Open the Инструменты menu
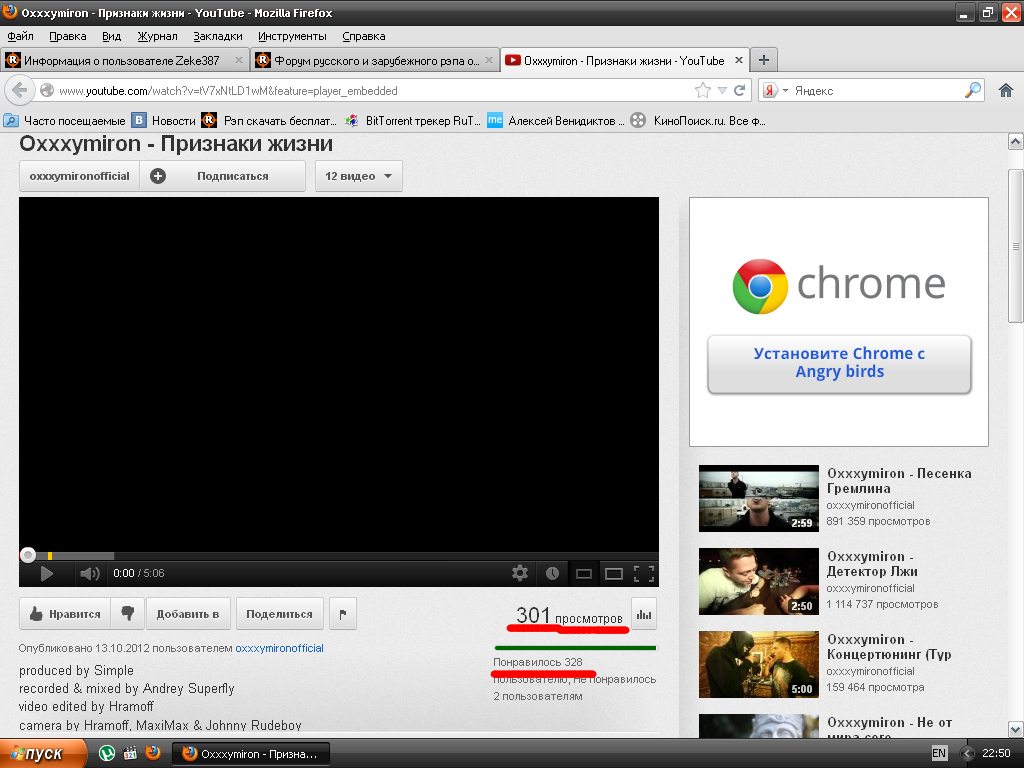The width and height of the screenshot is (1024, 768). coord(292,36)
